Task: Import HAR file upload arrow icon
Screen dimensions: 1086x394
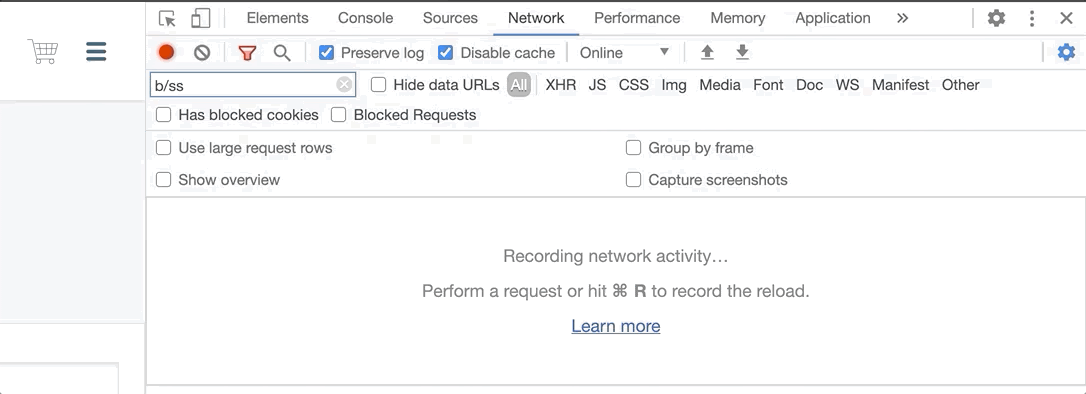Action: click(707, 53)
